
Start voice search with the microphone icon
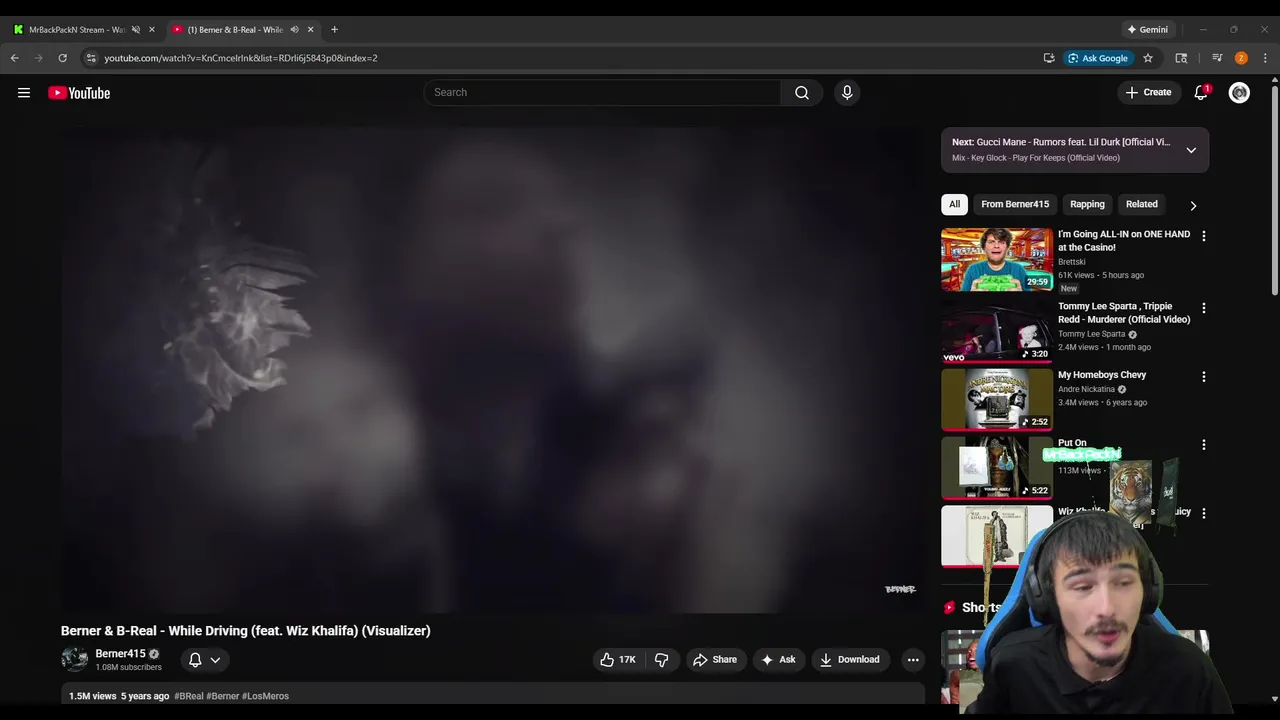click(x=847, y=92)
